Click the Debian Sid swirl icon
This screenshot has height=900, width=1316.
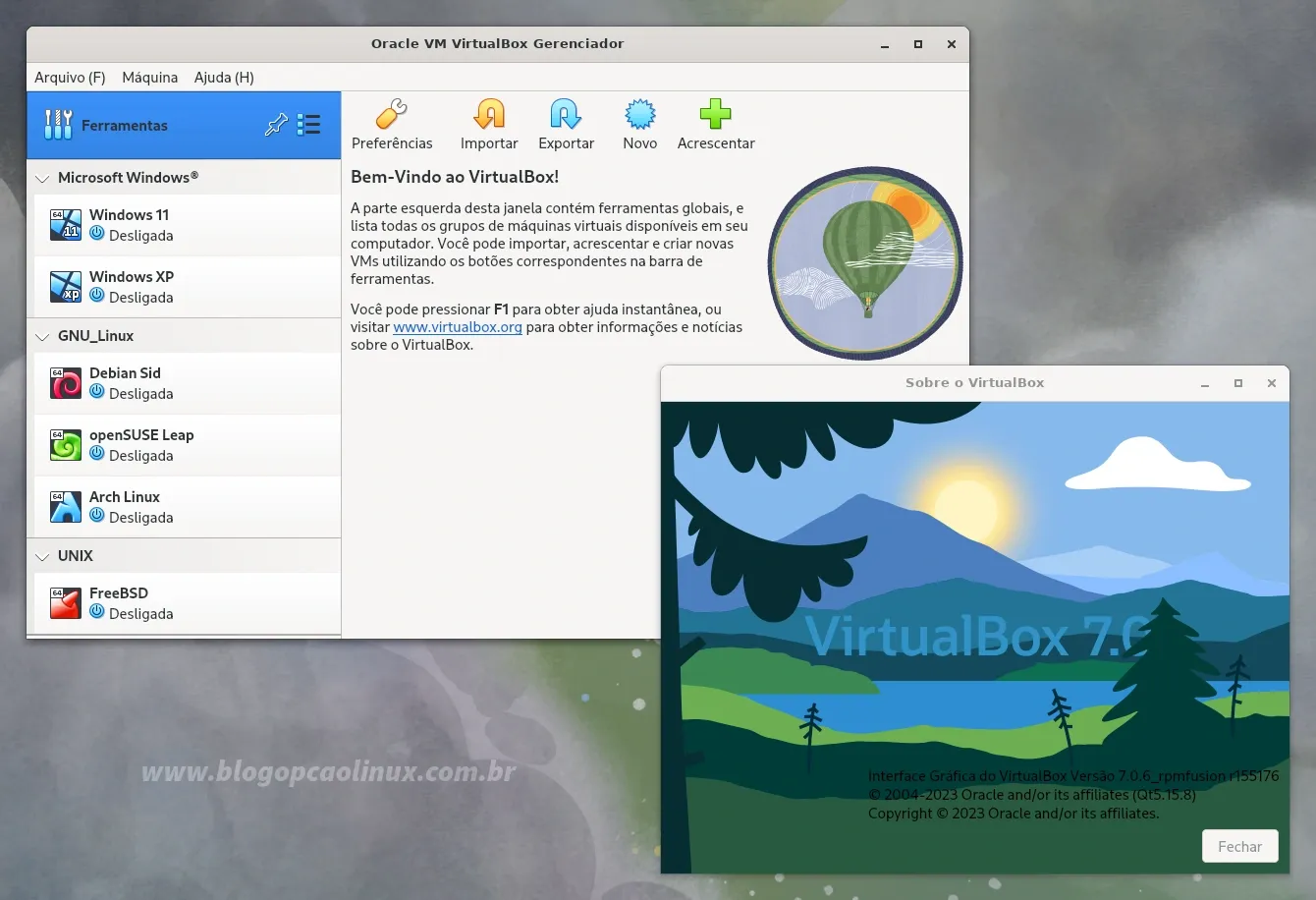point(66,383)
